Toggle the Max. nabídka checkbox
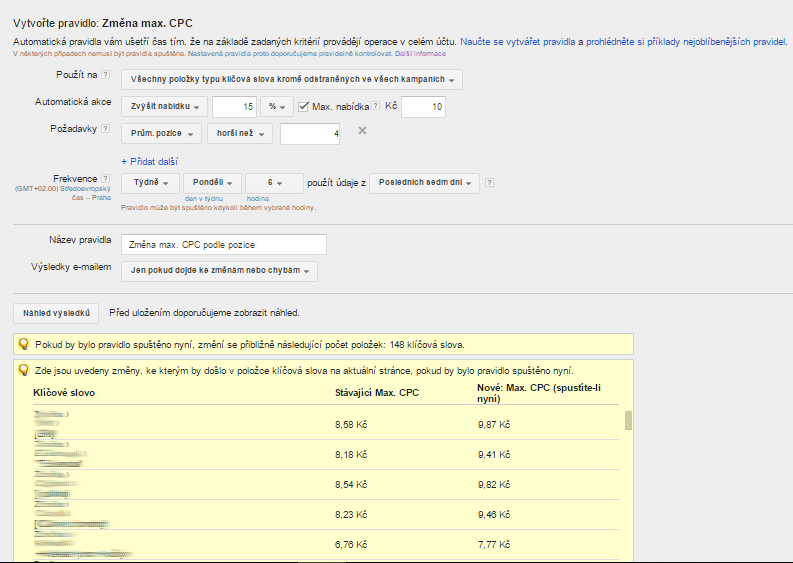The image size is (793, 563). tap(303, 106)
